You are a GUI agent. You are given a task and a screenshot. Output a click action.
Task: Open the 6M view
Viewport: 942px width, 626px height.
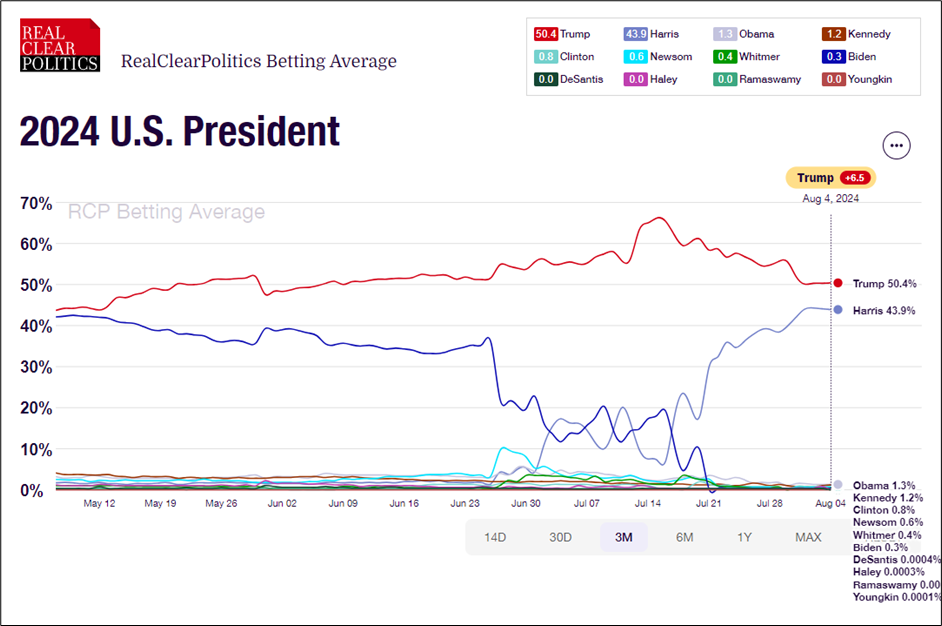pyautogui.click(x=683, y=537)
